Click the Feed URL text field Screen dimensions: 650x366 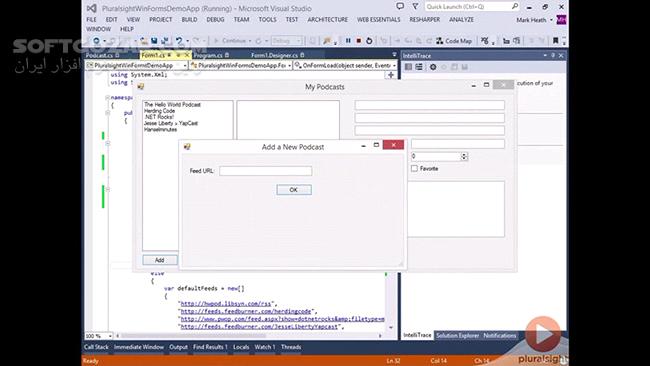point(266,171)
